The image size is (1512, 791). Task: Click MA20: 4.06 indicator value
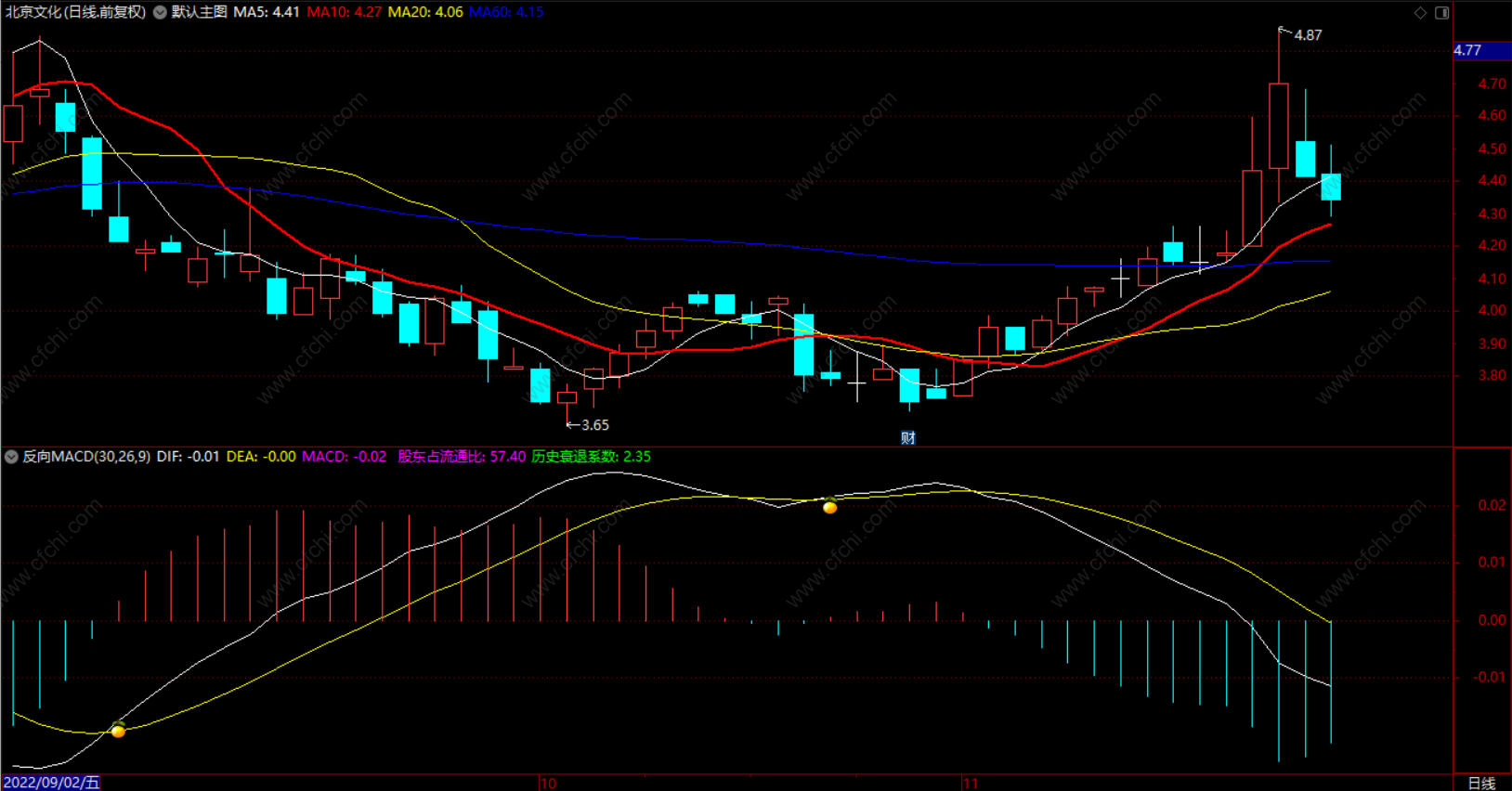click(x=425, y=12)
